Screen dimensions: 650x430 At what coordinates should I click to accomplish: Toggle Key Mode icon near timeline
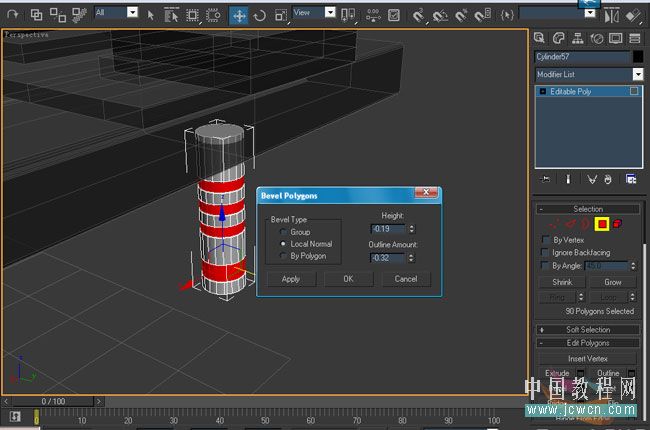[15, 416]
